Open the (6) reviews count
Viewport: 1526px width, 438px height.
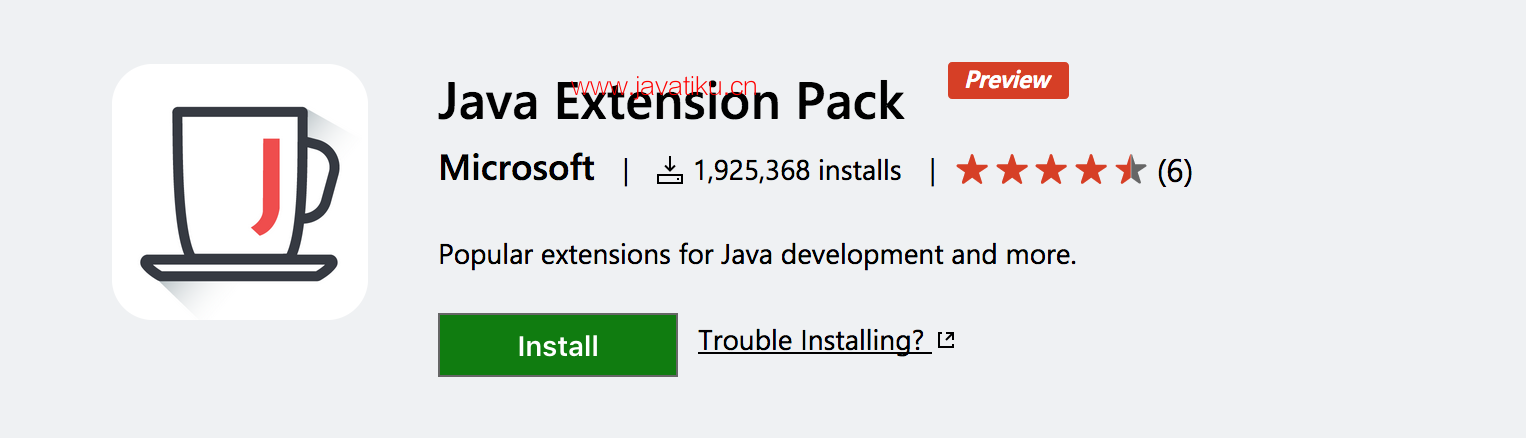coord(1175,172)
